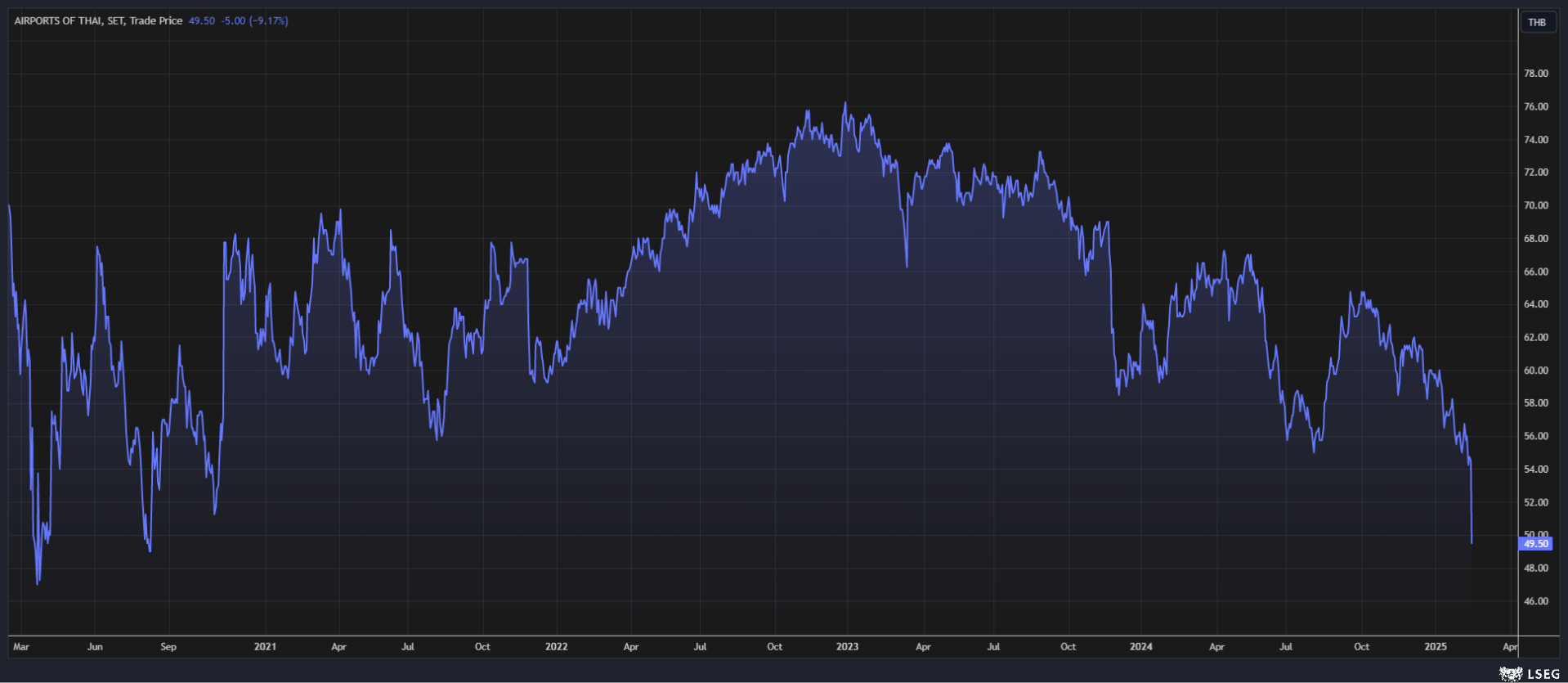Click the 2021 label on time axis
The height and width of the screenshot is (683, 1568).
click(x=265, y=646)
